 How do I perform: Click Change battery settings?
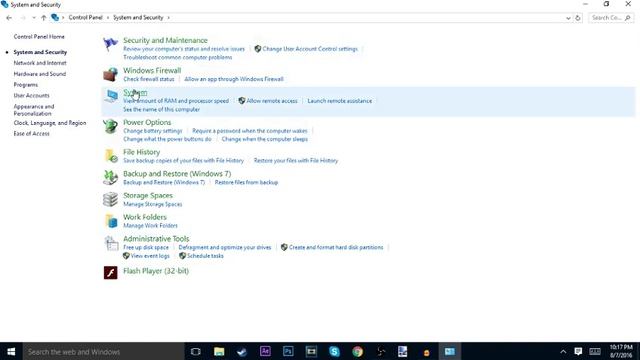point(153,131)
